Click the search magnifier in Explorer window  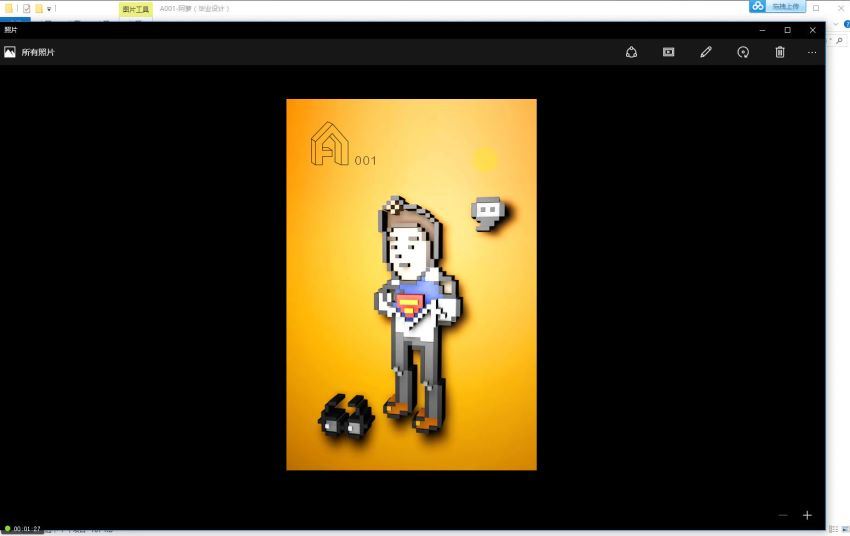[x=839, y=41]
